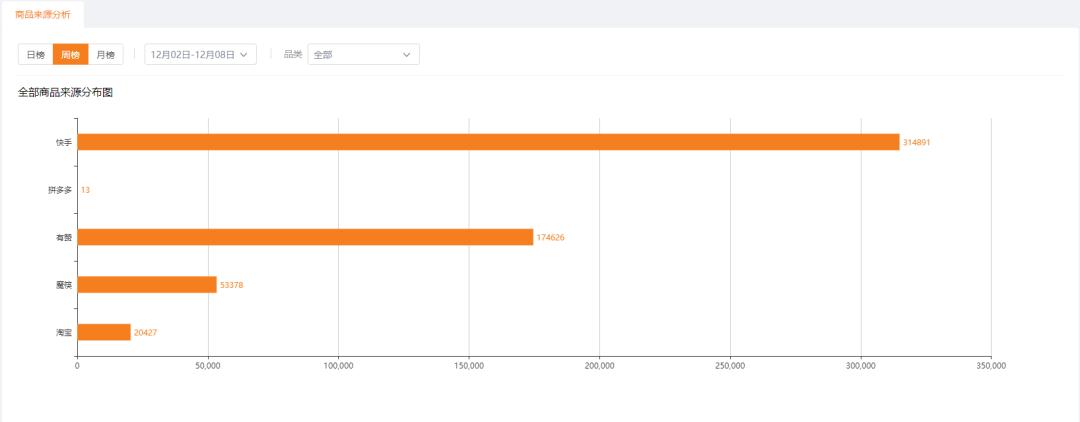Click the 拼多多 axis label

pyautogui.click(x=60, y=190)
